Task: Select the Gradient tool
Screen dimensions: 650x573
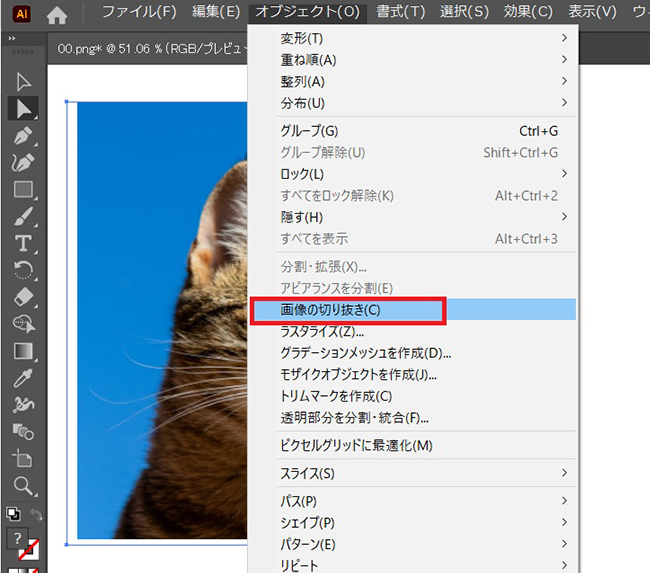Action: click(x=23, y=351)
